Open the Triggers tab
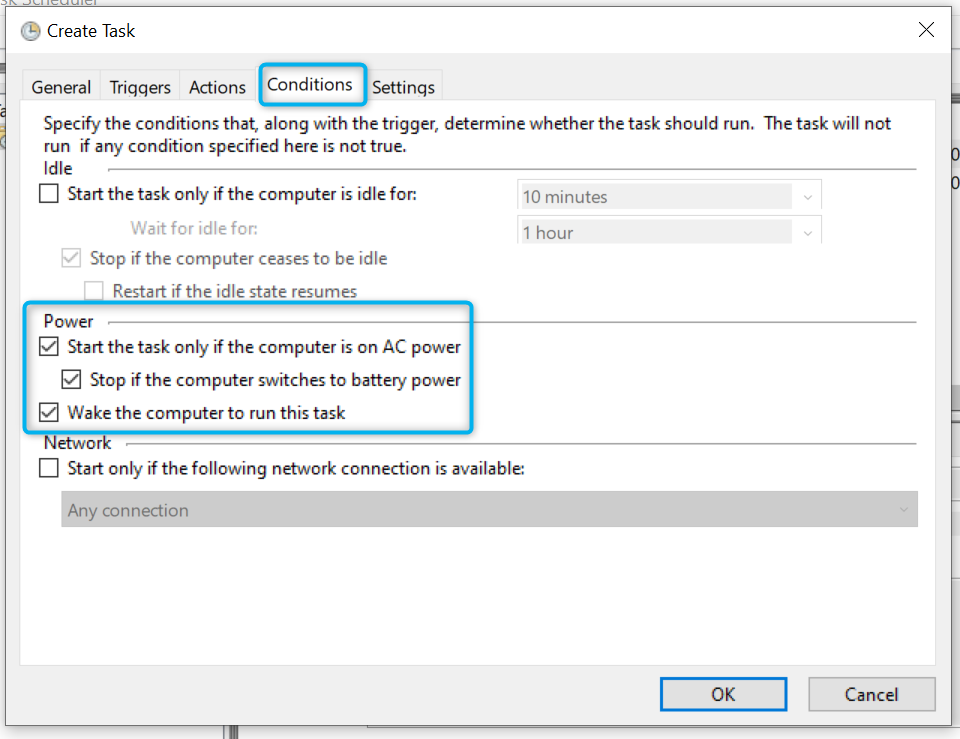 [x=140, y=87]
